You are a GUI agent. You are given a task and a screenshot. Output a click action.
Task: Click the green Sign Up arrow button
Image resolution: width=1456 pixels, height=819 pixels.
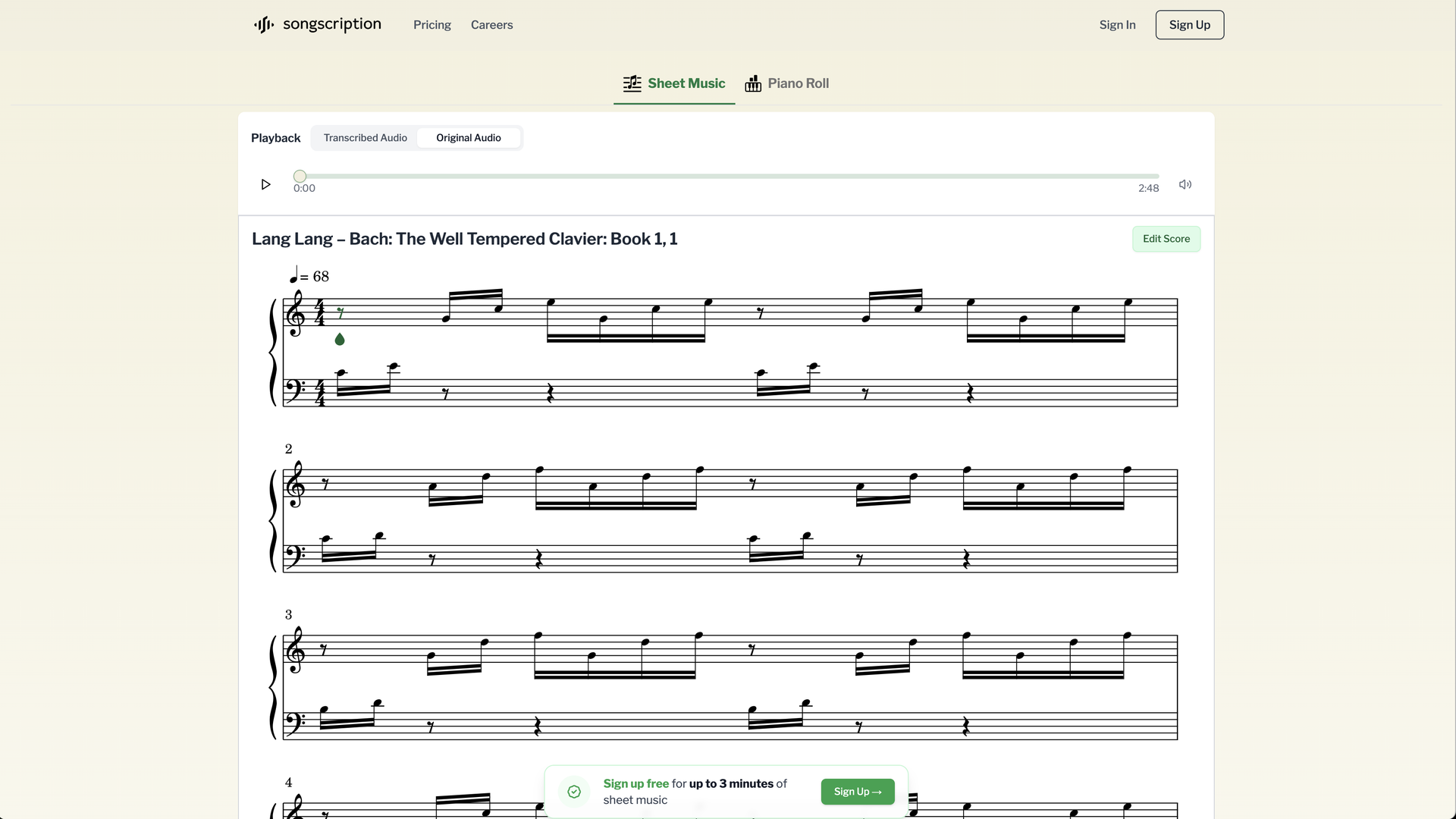point(857,792)
